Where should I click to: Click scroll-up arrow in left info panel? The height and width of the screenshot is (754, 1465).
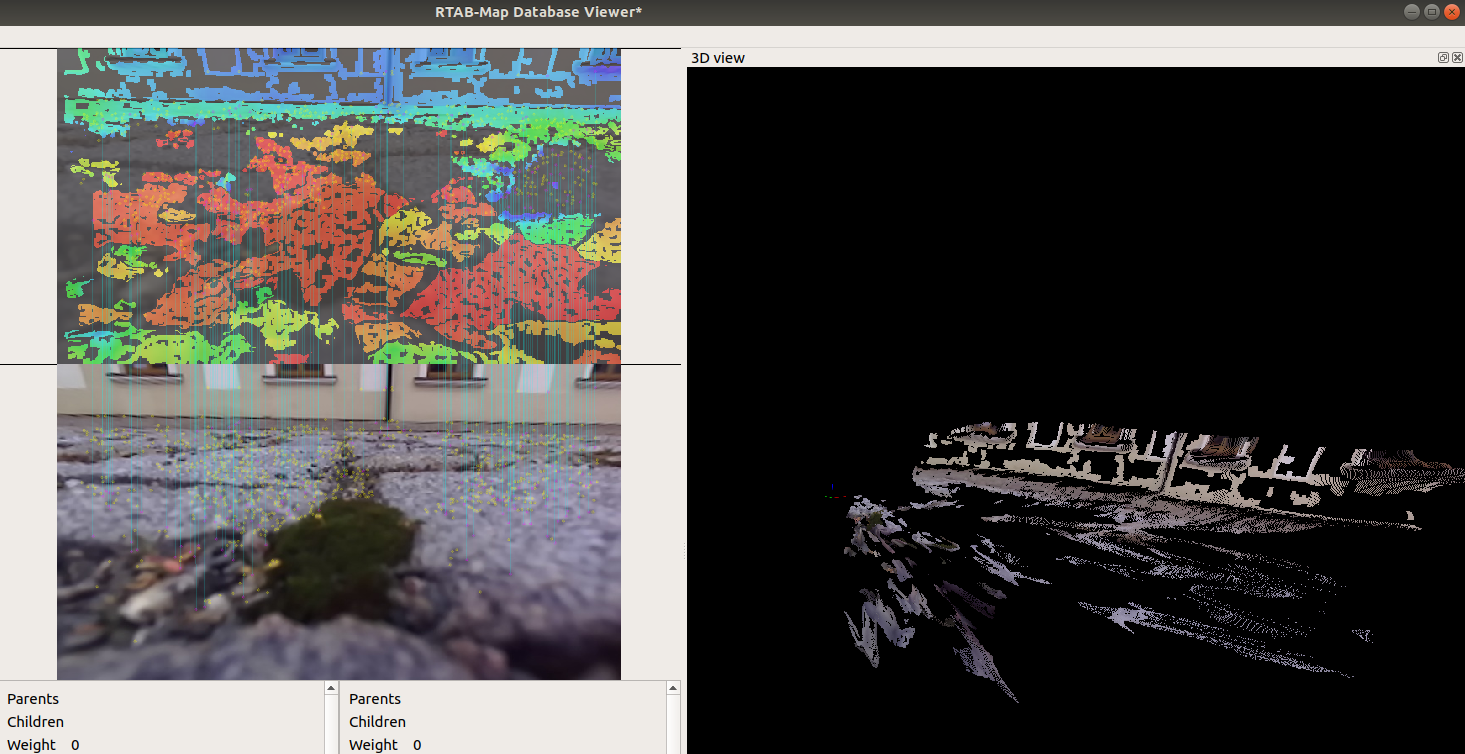tap(331, 689)
